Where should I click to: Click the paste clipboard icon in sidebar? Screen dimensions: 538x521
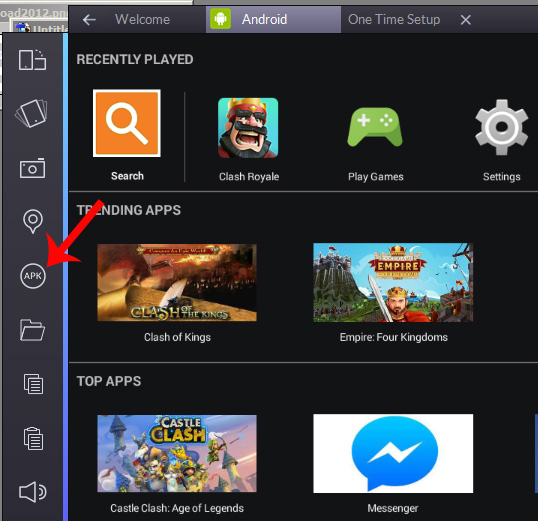(x=33, y=438)
